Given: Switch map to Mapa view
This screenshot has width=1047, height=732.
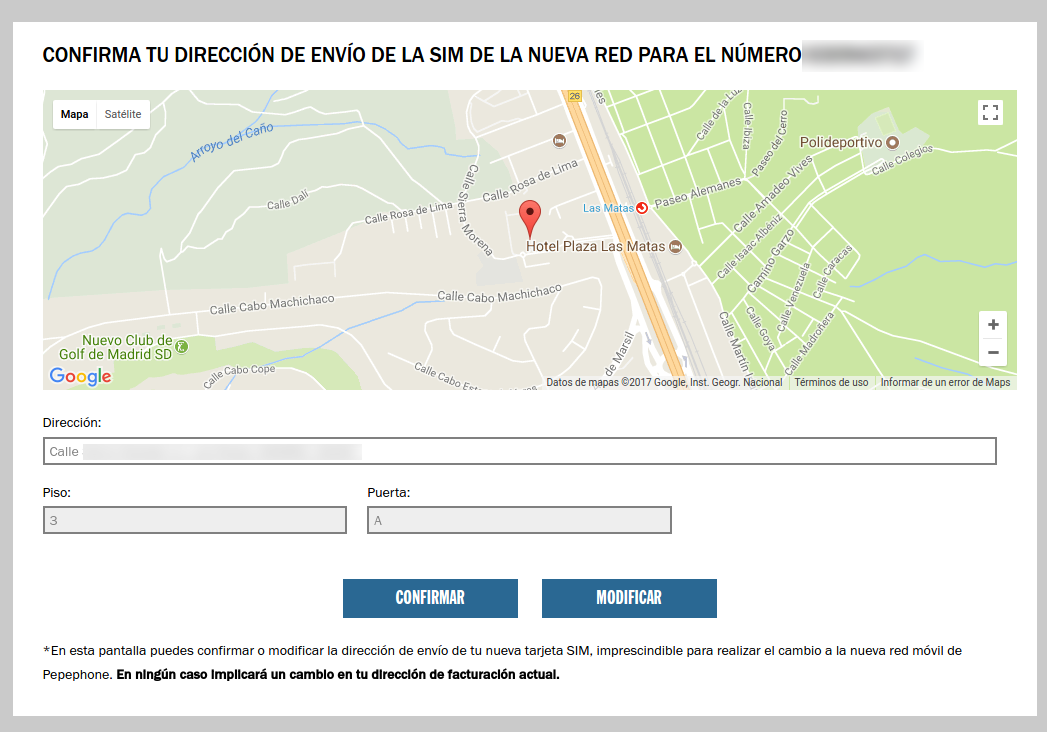Looking at the screenshot, I should coord(74,114).
